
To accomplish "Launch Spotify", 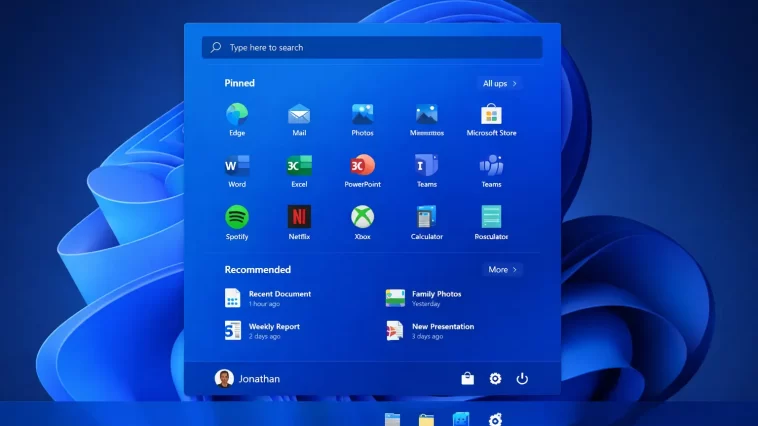I will click(237, 223).
